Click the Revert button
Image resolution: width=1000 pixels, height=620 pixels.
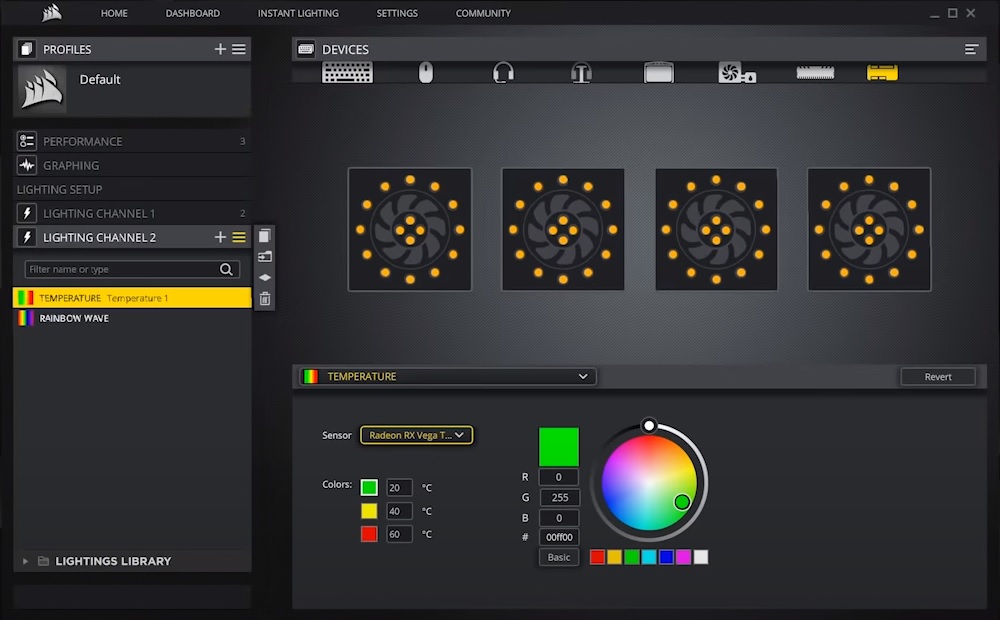coord(937,376)
